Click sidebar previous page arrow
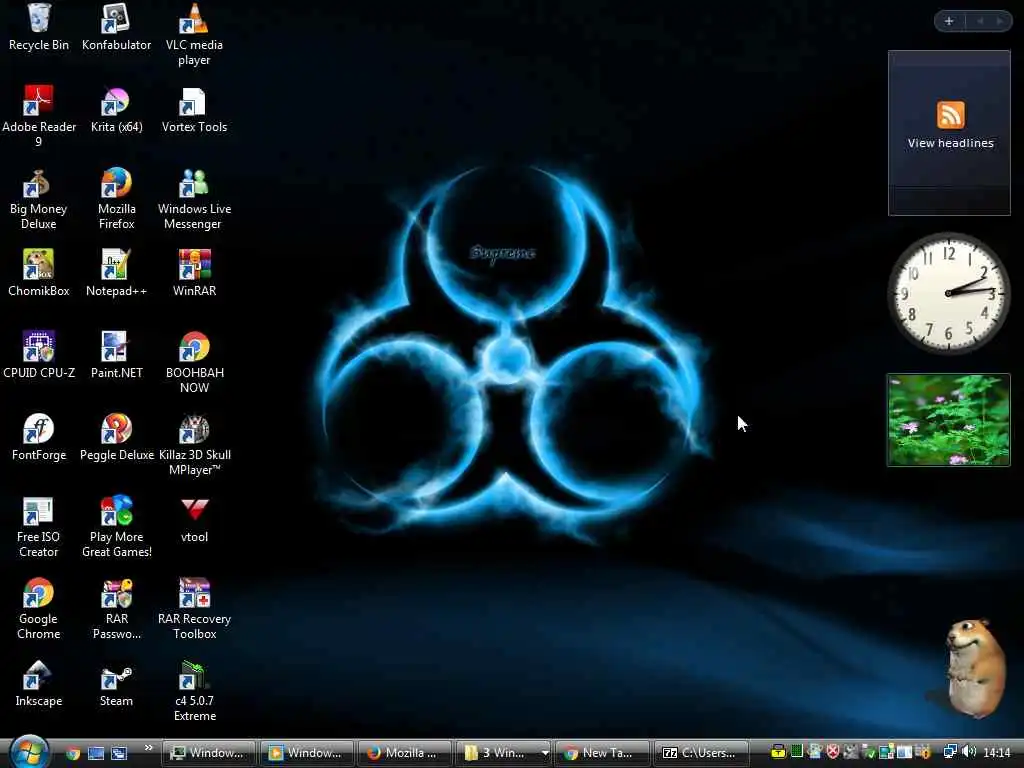The height and width of the screenshot is (768, 1024). pos(980,21)
